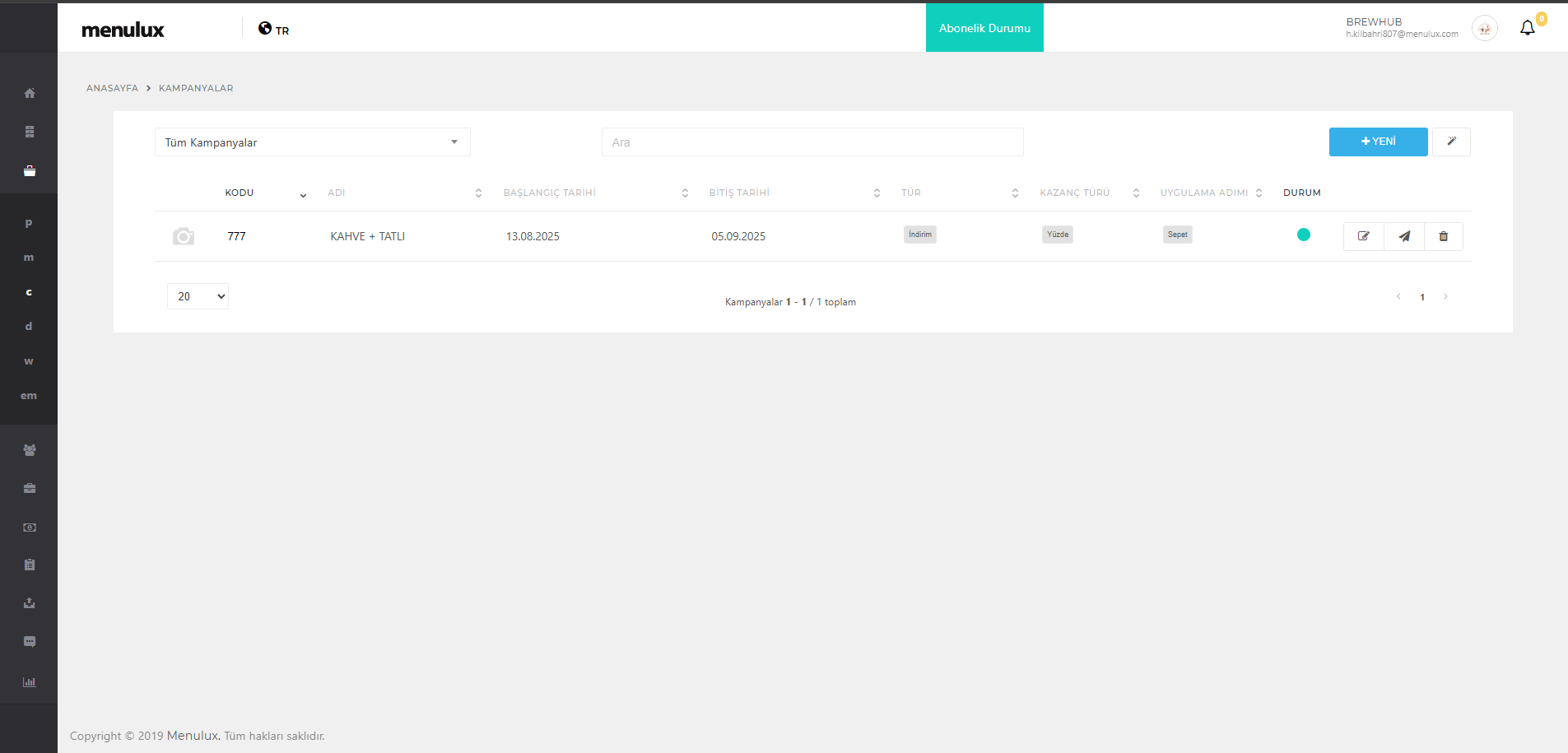Click the Menulux link in the footer

click(x=193, y=736)
